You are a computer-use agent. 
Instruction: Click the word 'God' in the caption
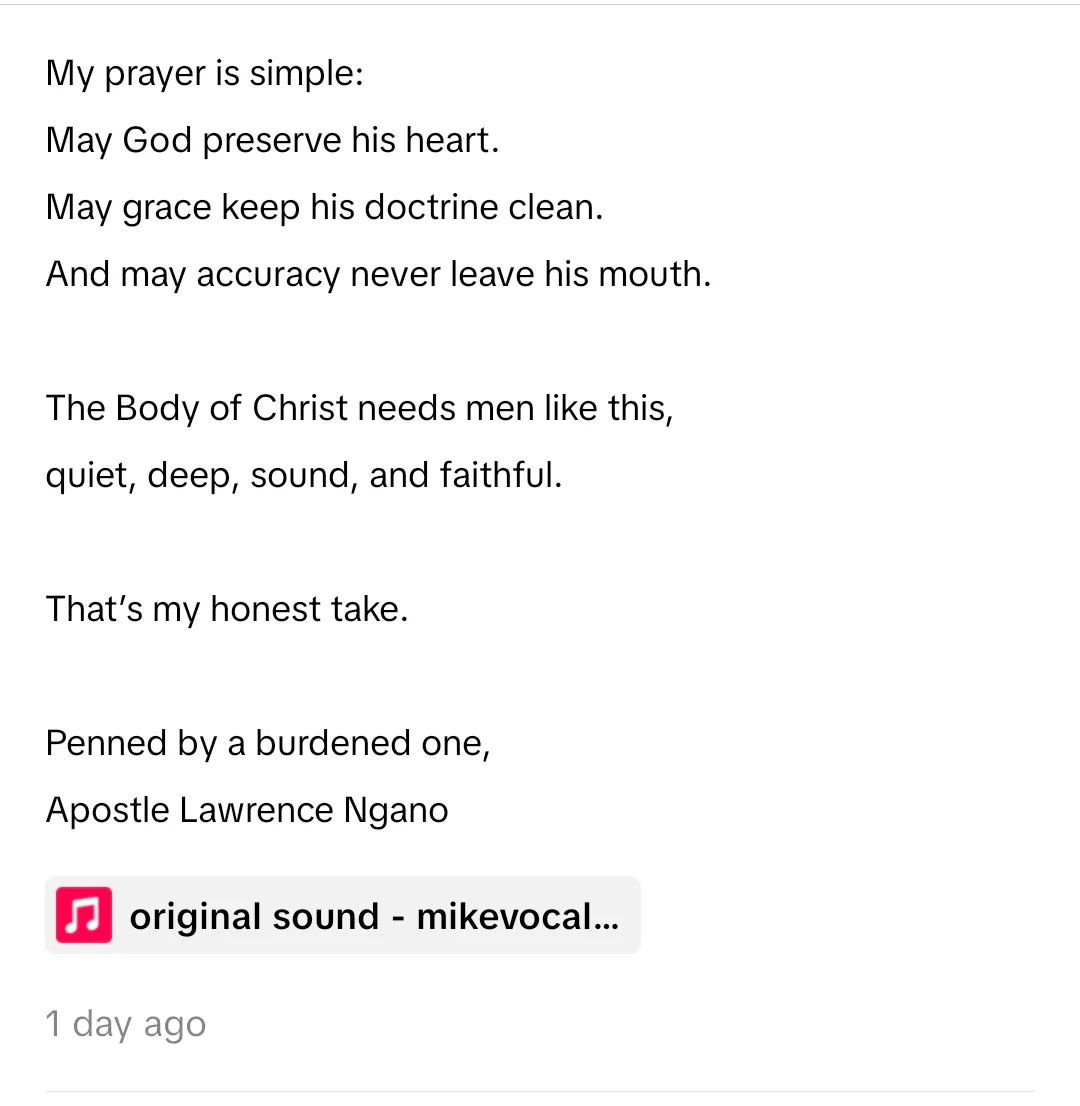click(x=157, y=140)
